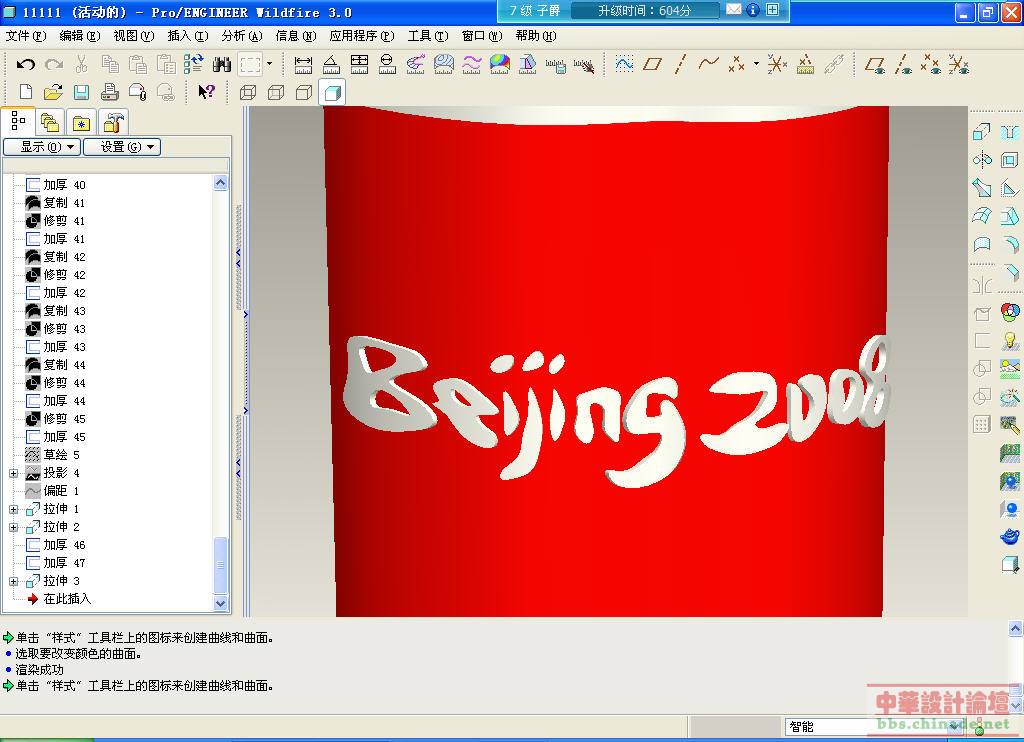The width and height of the screenshot is (1024, 742).
Task: Open the 工具(T) menu
Action: click(x=428, y=36)
